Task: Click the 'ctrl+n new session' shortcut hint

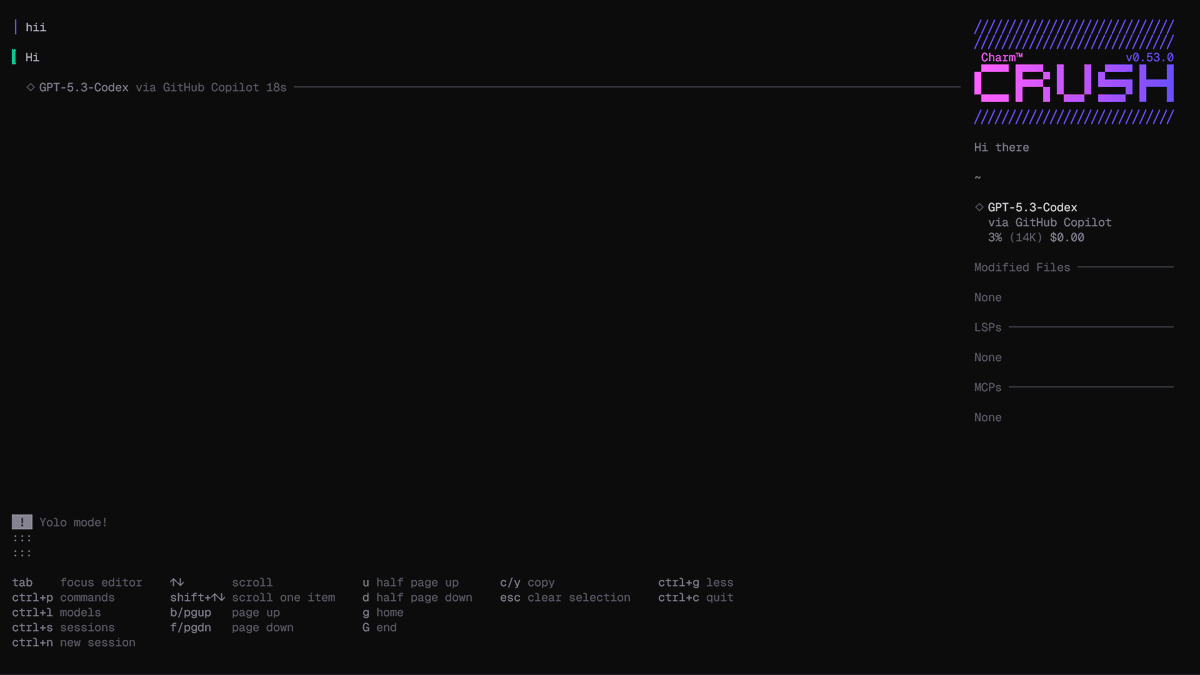Action: point(74,642)
